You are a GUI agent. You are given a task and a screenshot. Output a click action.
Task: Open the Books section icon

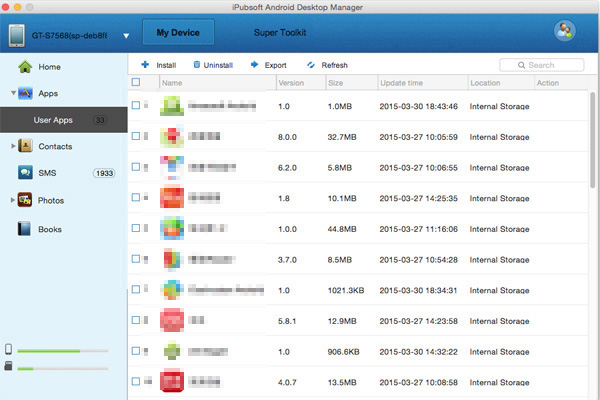tap(25, 229)
